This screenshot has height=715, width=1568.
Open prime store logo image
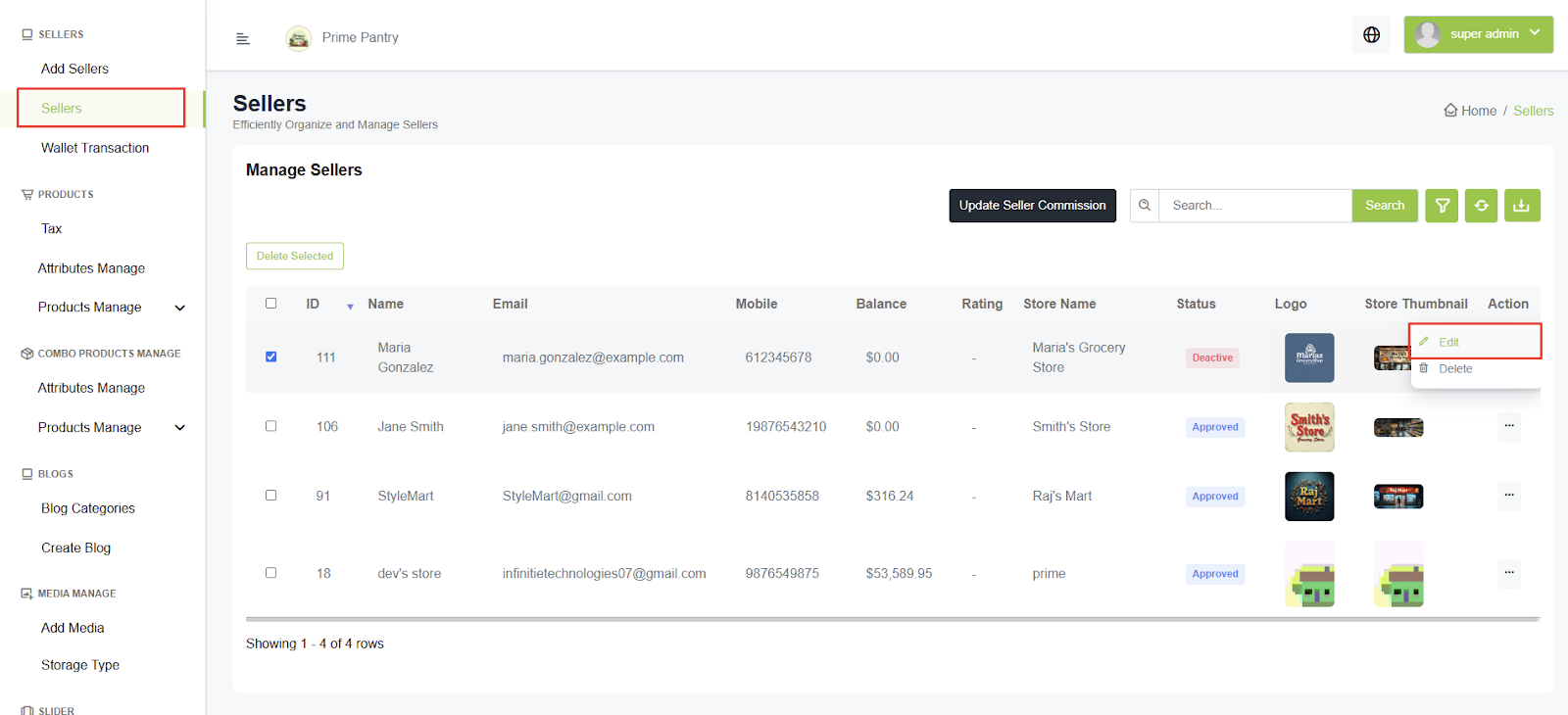point(1309,574)
